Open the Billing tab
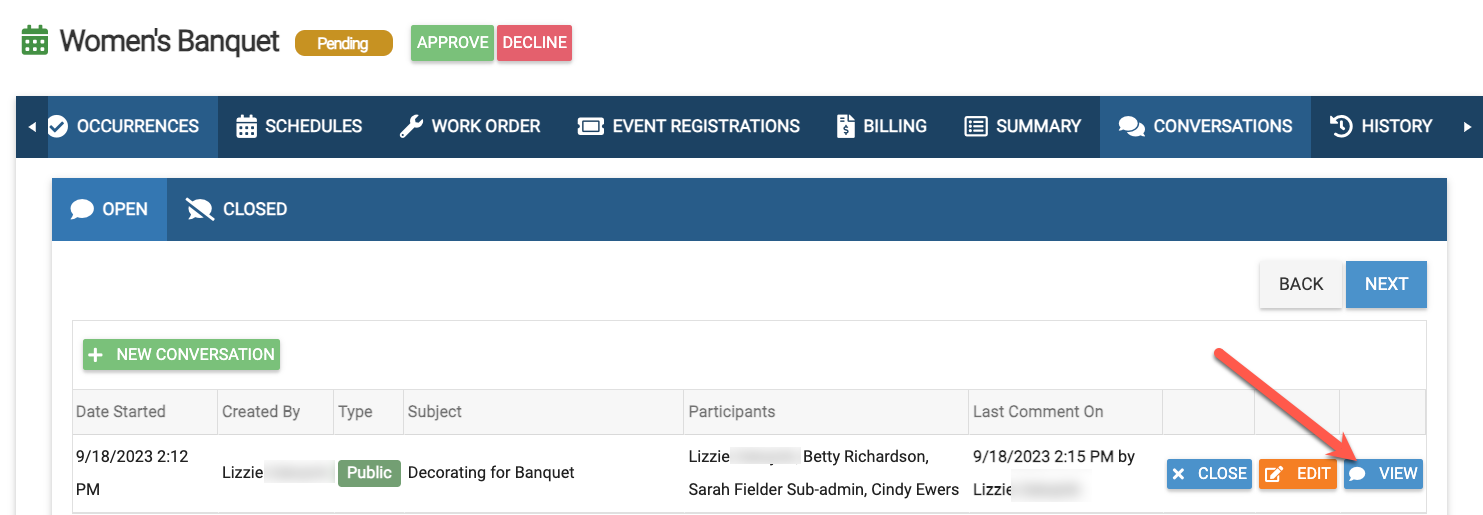This screenshot has width=1483, height=515. pyautogui.click(x=881, y=127)
